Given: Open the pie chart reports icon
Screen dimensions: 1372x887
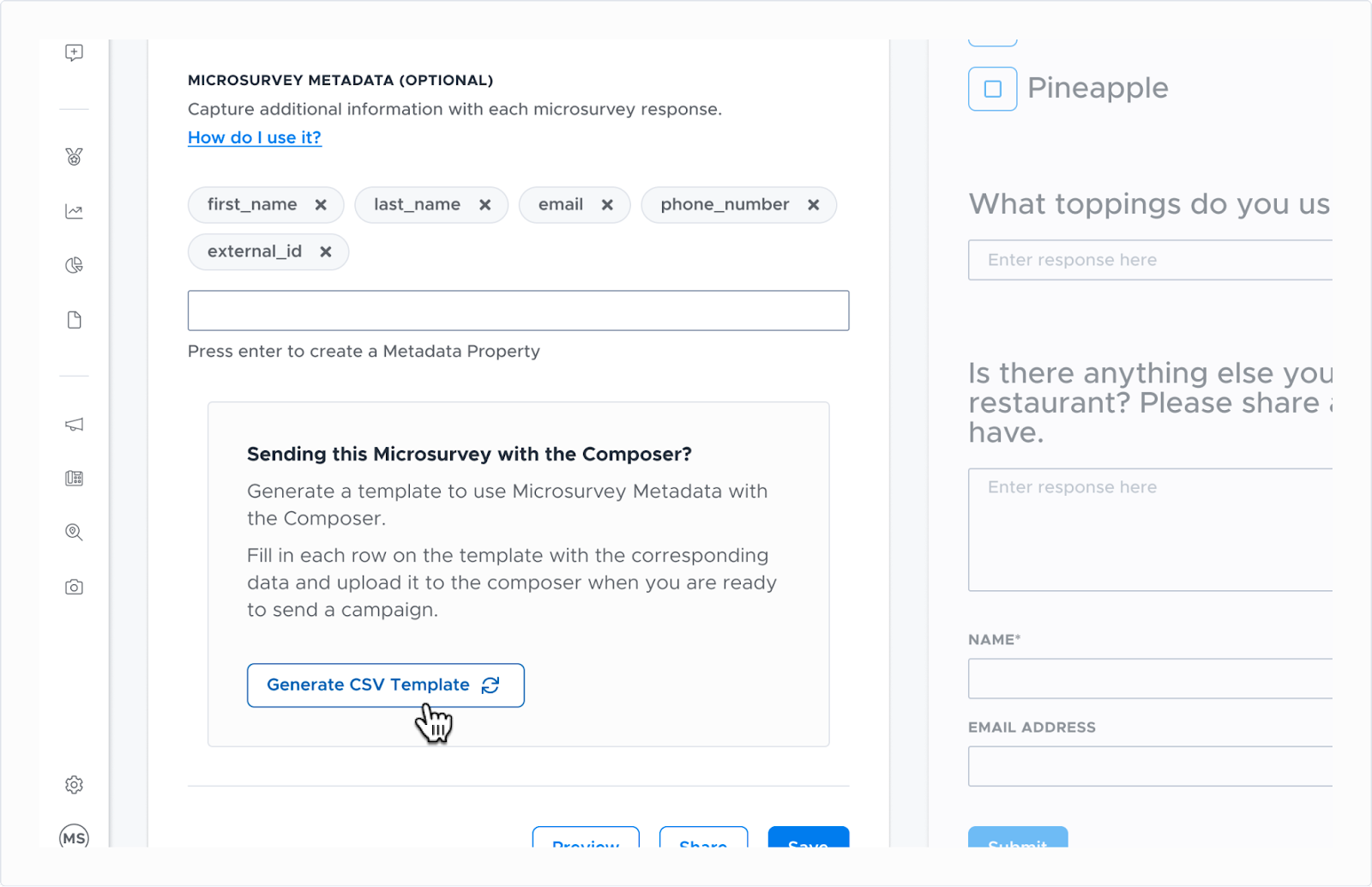Looking at the screenshot, I should point(74,265).
